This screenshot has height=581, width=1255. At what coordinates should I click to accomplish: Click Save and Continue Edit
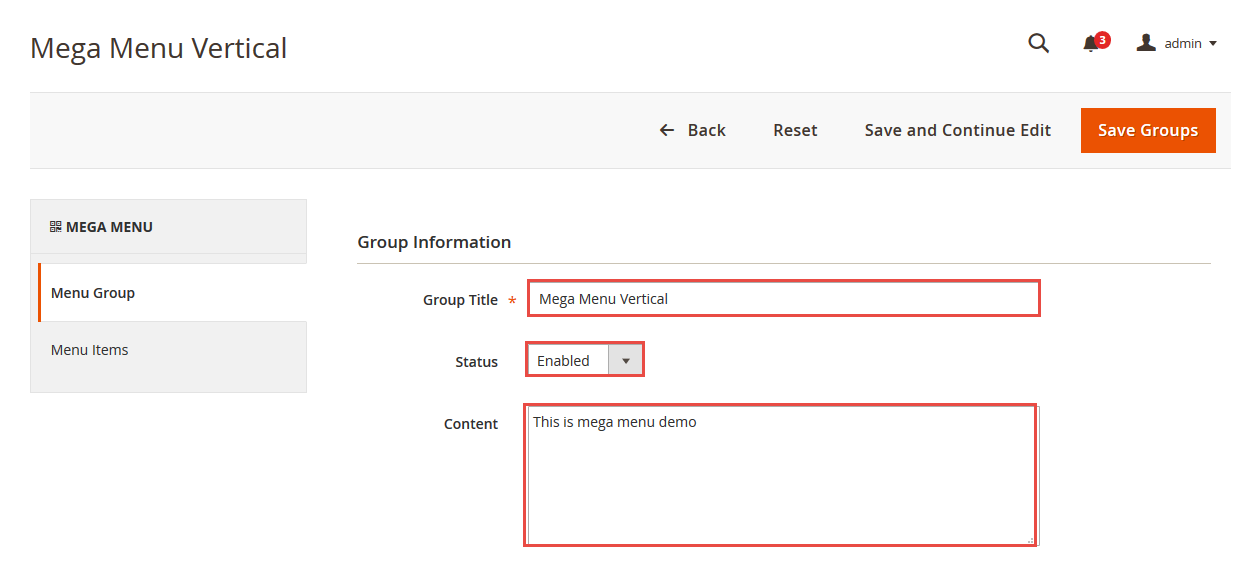(958, 130)
